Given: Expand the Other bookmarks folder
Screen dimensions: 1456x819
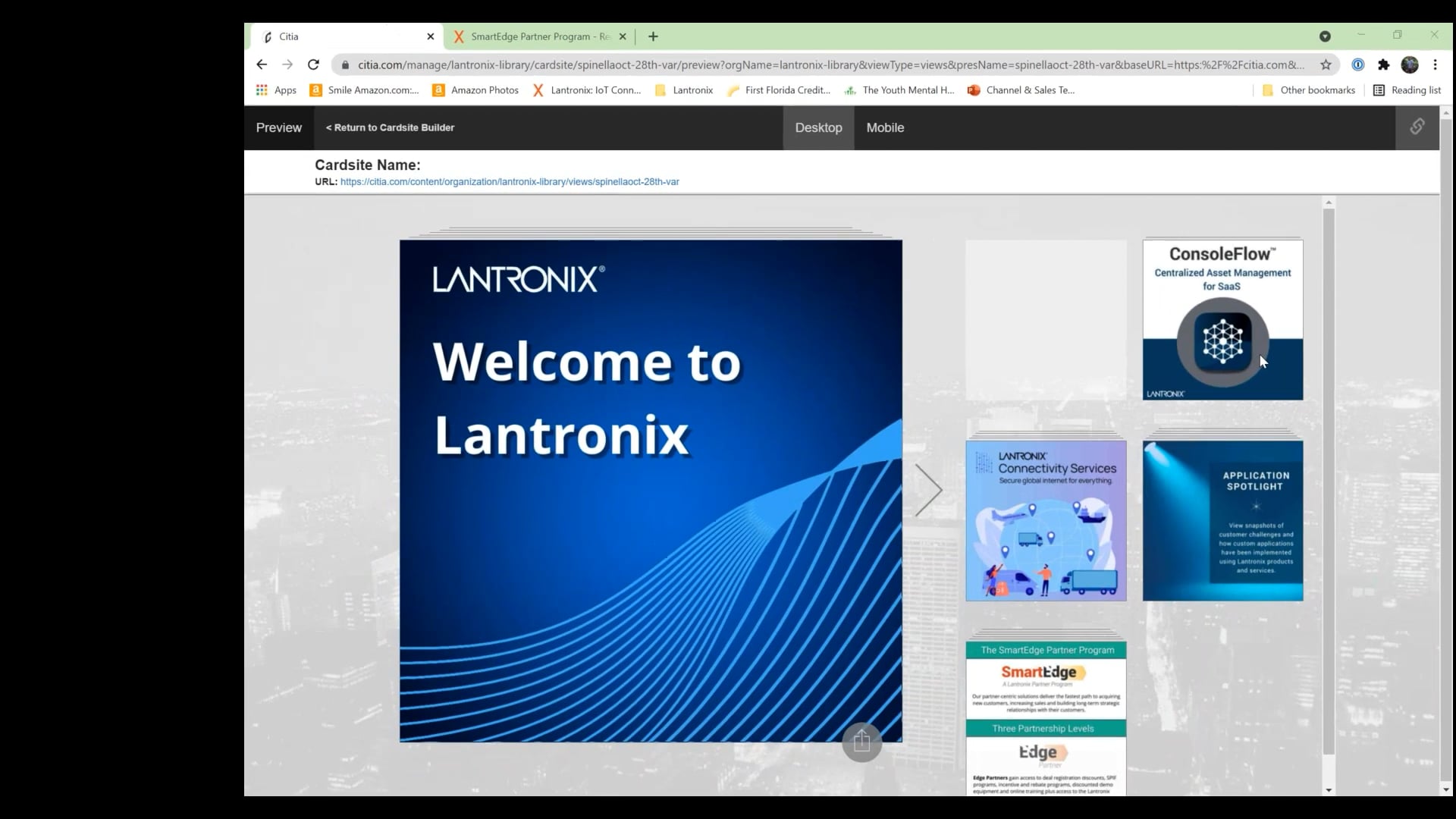Looking at the screenshot, I should (x=1309, y=89).
